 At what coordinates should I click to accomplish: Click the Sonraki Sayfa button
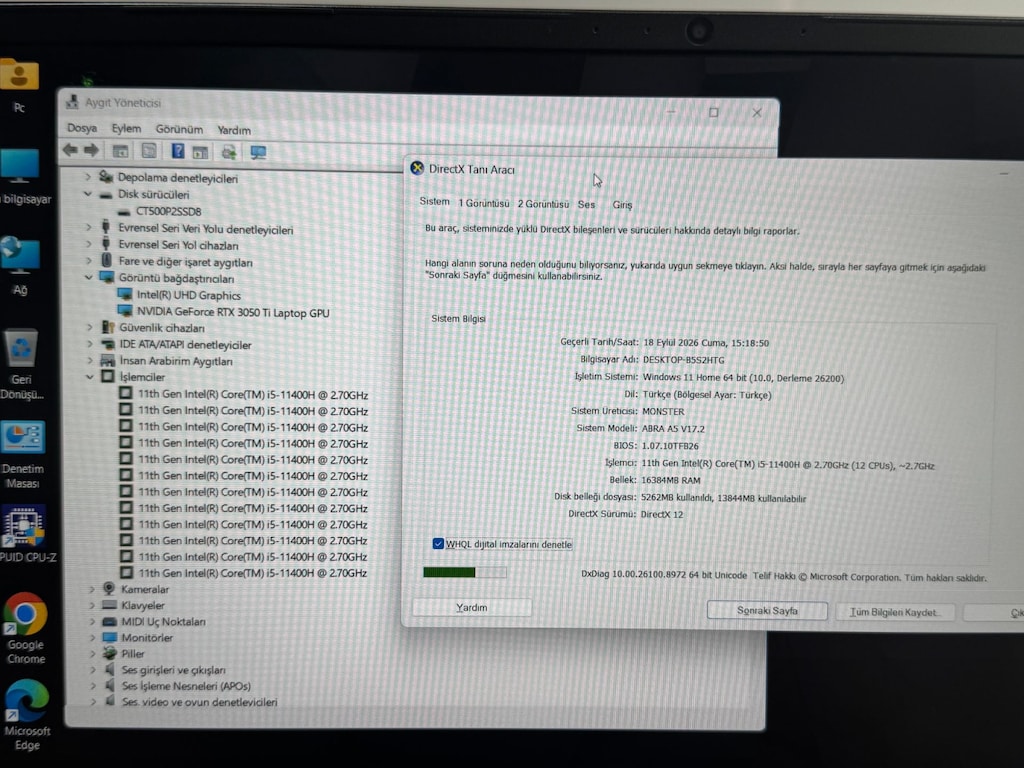coord(767,611)
